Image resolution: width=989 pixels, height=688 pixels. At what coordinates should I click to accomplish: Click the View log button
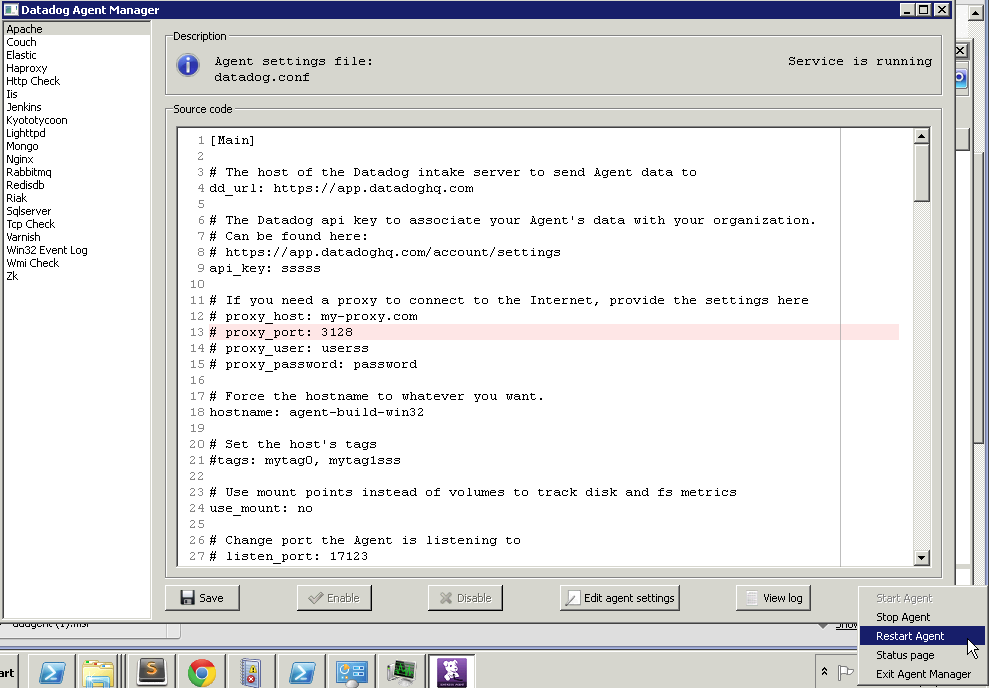(x=773, y=598)
